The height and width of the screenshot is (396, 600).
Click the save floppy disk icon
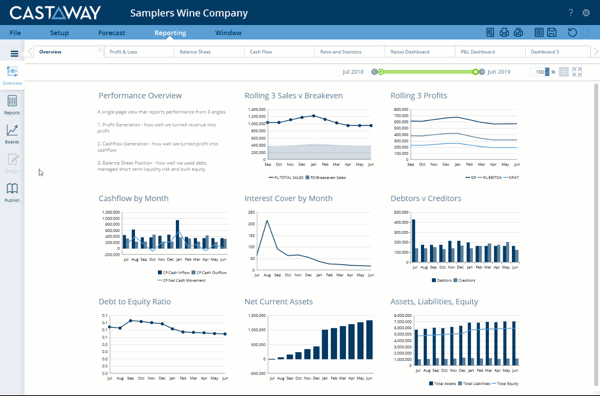552,33
